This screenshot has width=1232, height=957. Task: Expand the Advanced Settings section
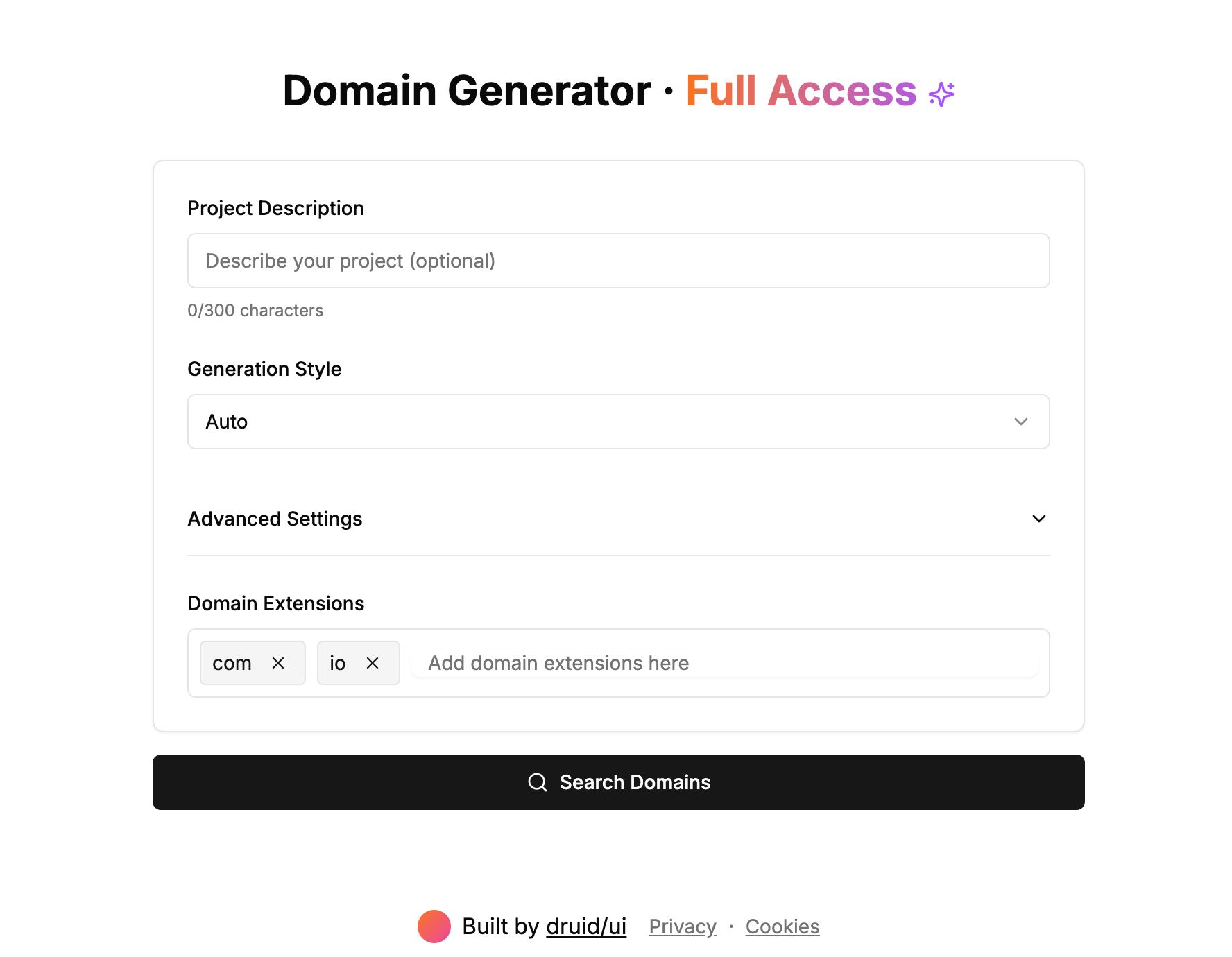275,519
